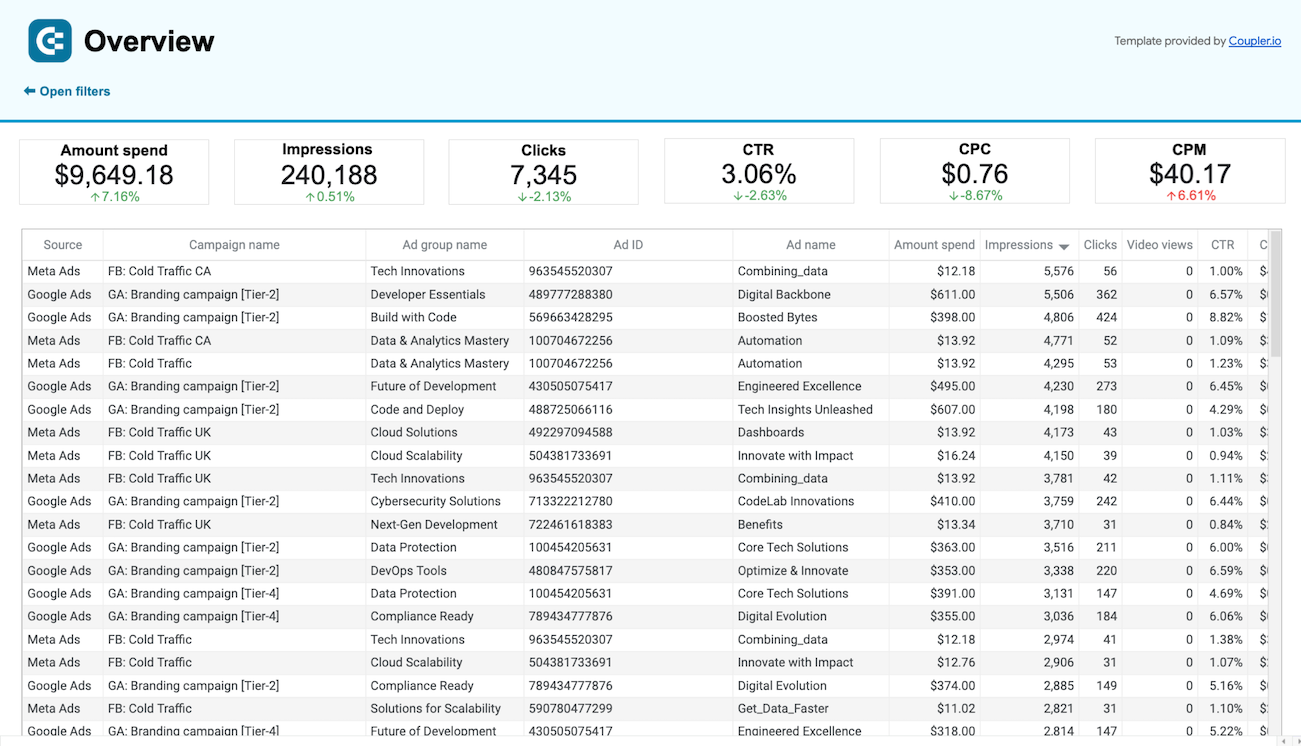The height and width of the screenshot is (746, 1301).
Task: Click the CTR scorecard tile
Action: (759, 172)
